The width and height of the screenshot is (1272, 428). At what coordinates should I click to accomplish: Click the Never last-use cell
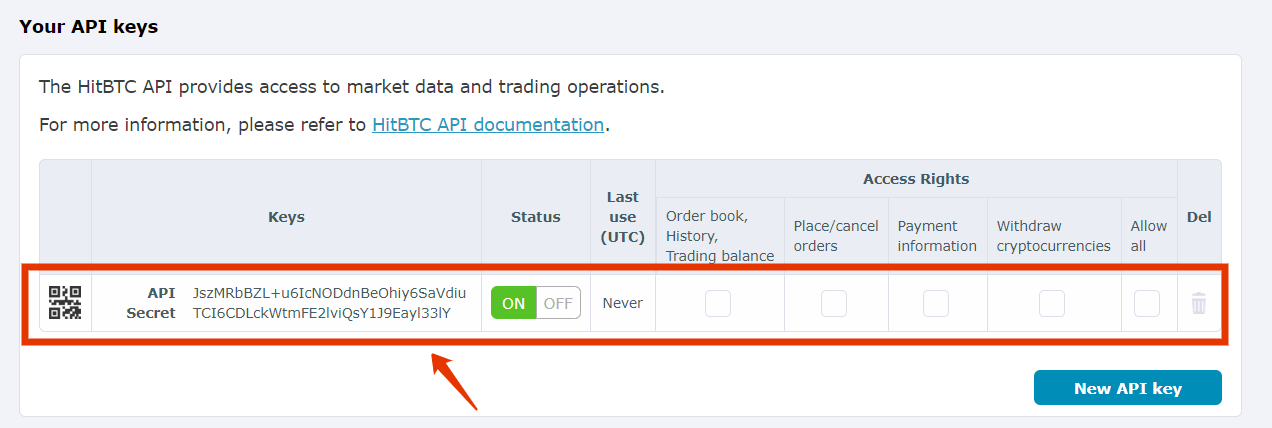click(623, 303)
